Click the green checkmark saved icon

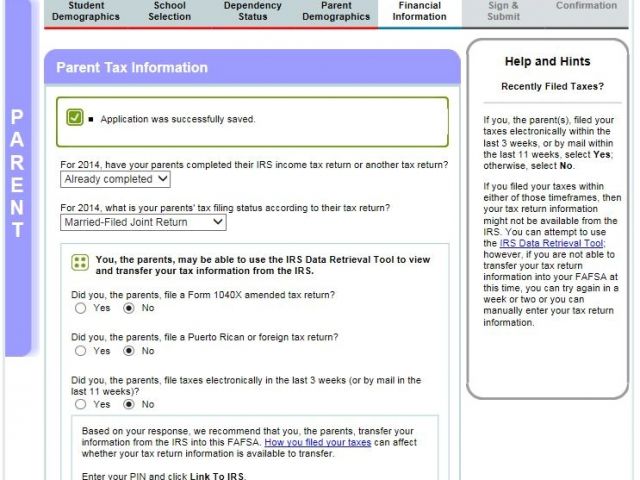click(75, 118)
